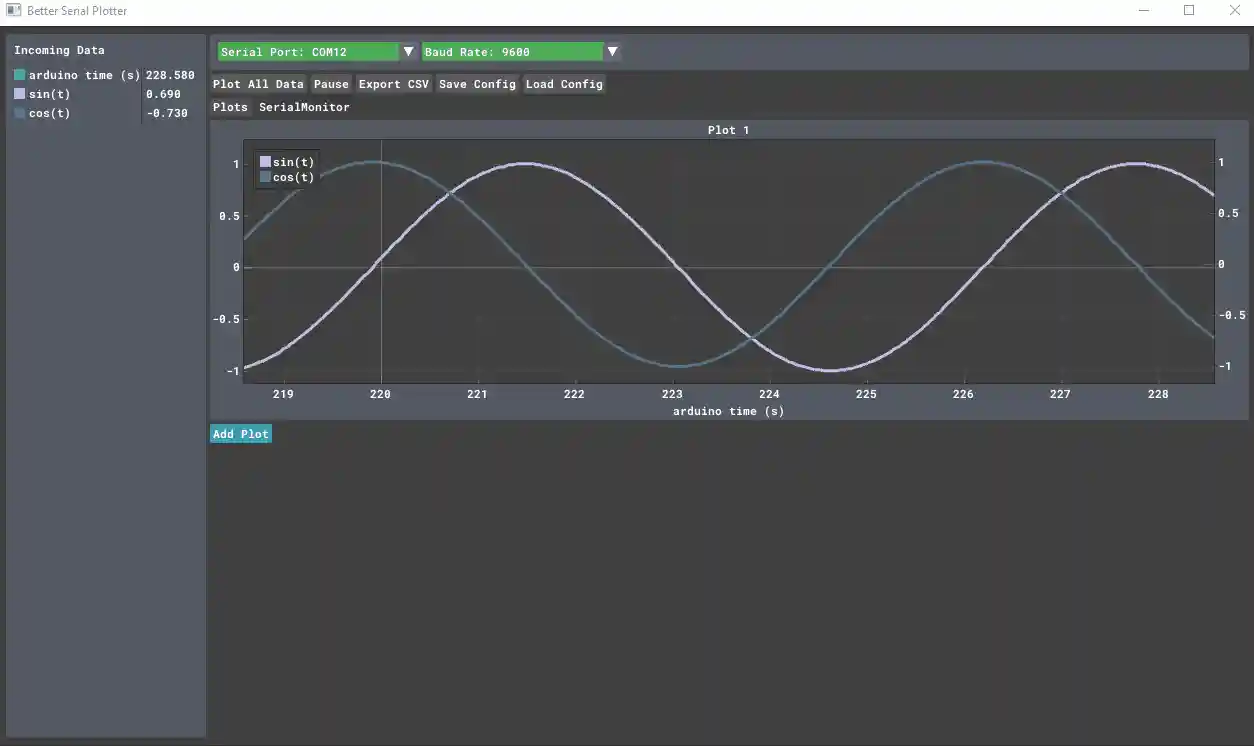Image resolution: width=1254 pixels, height=746 pixels.
Task: Click the Better Serial Plotter app icon
Action: coord(13,10)
